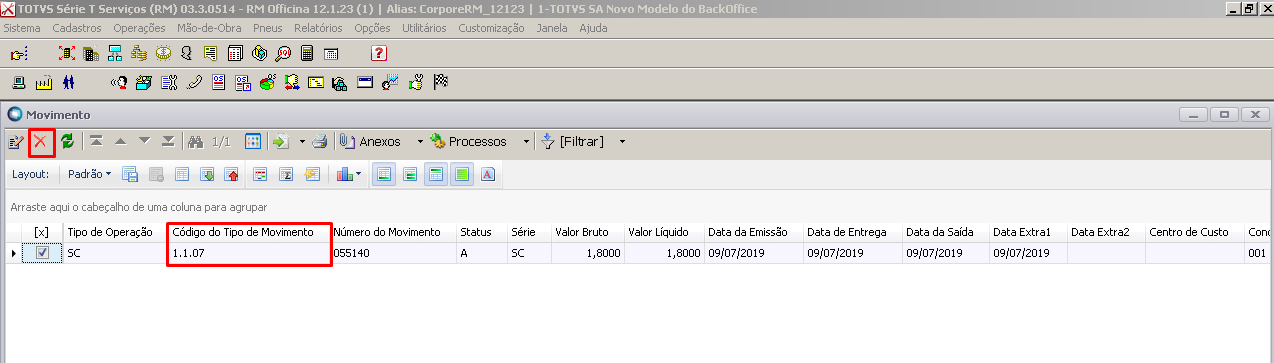Click the pointing hand toolbar icon
This screenshot has width=1274, height=363.
coord(18,54)
